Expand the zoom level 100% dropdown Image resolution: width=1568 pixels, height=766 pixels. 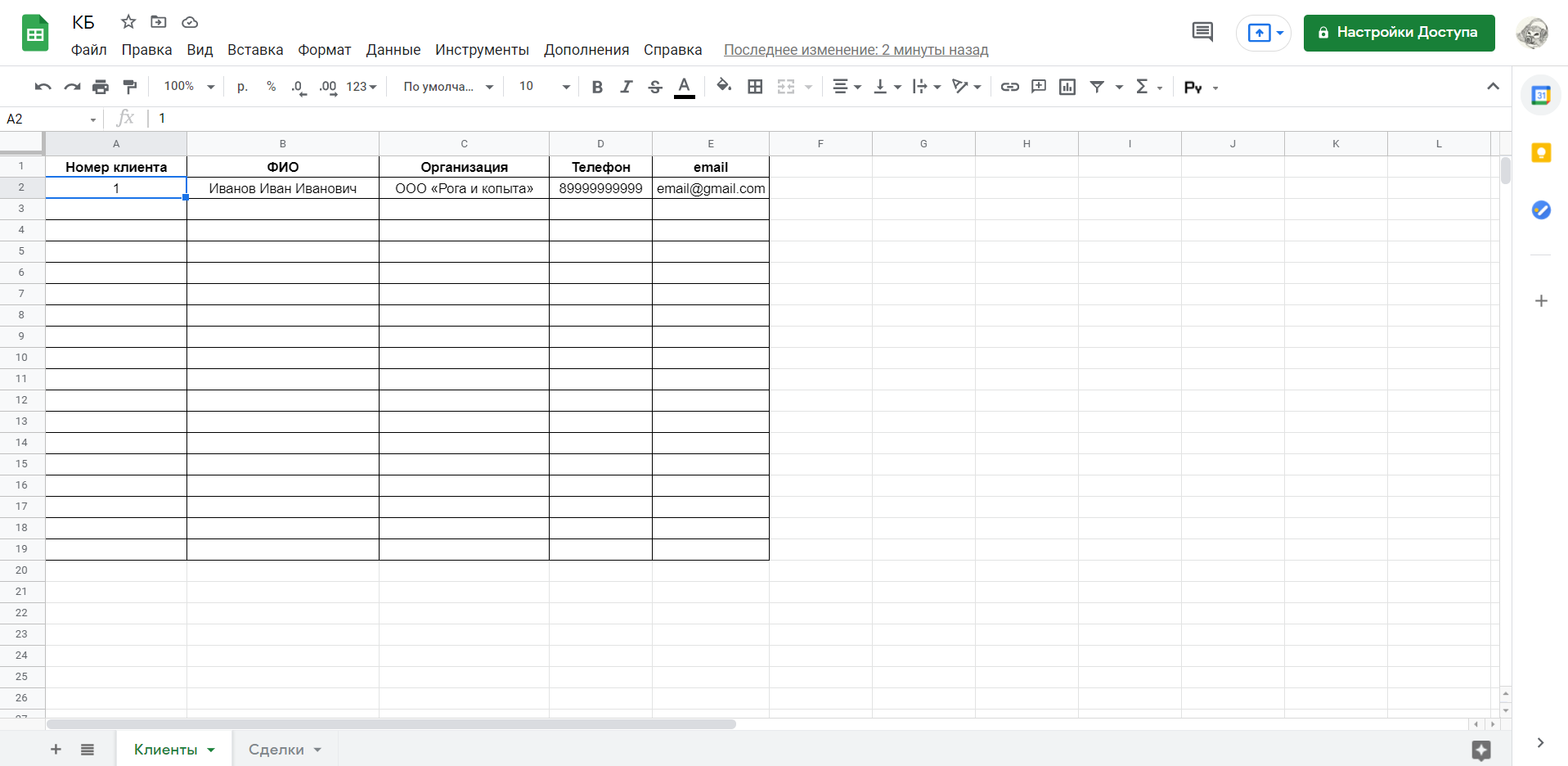(189, 87)
